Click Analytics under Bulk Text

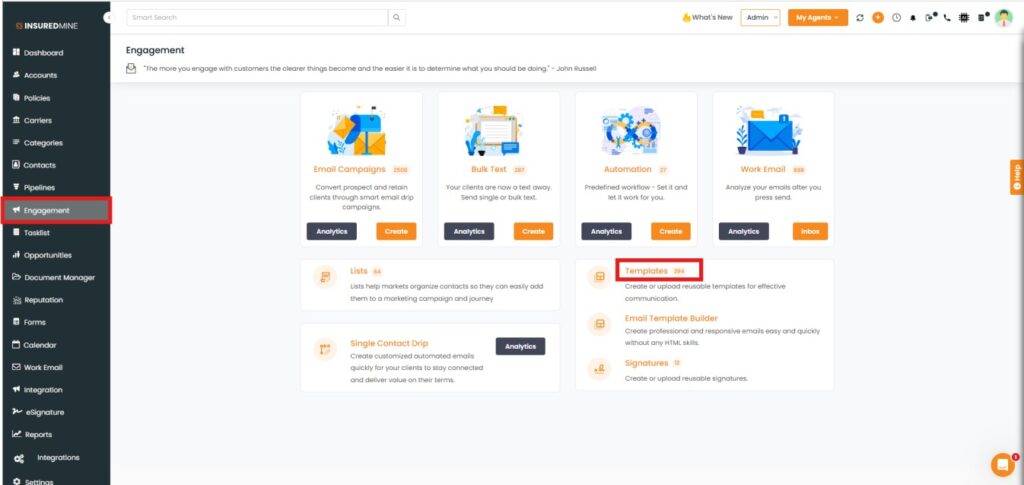(469, 231)
